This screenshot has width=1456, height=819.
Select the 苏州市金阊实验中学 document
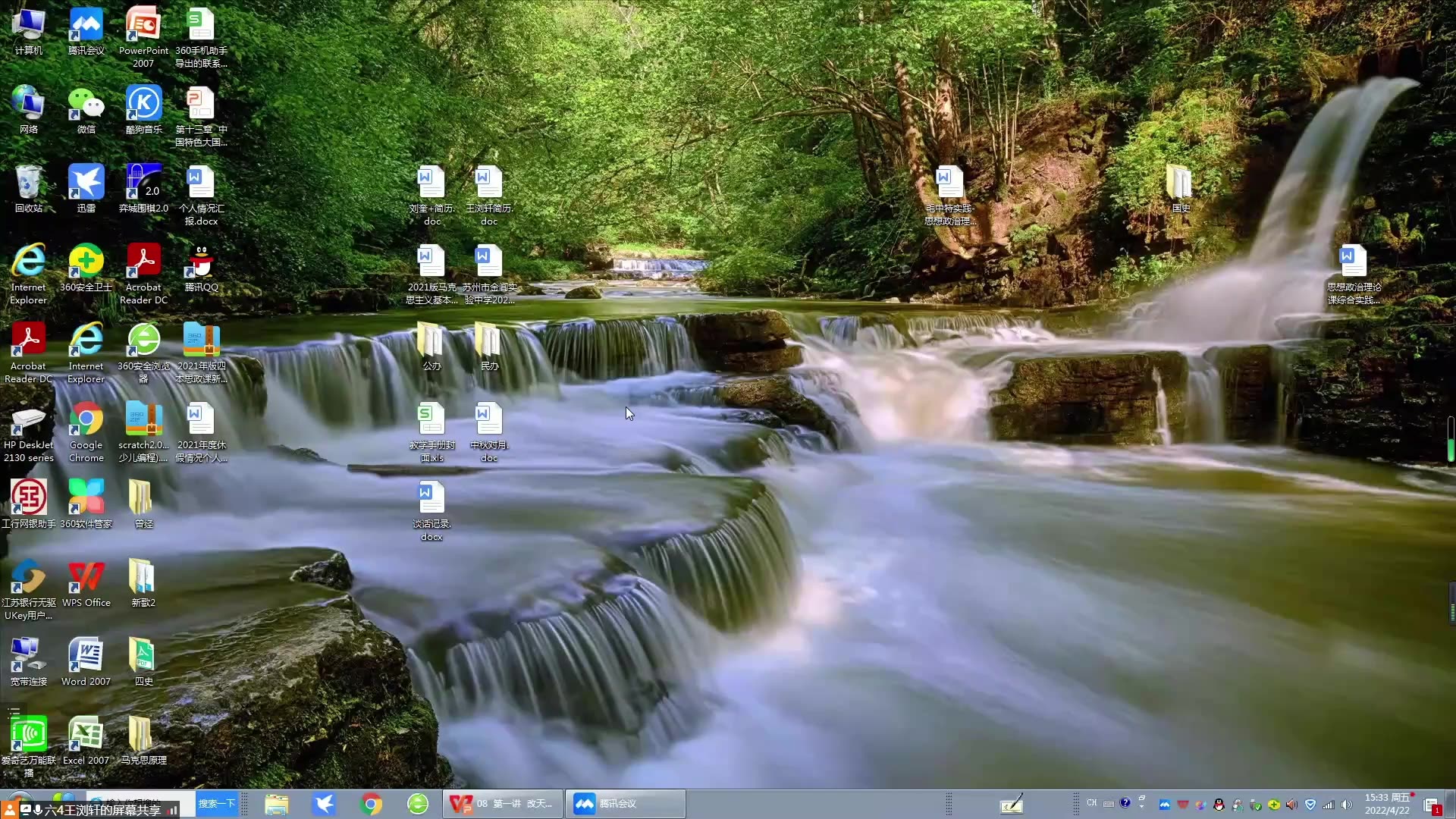[489, 275]
